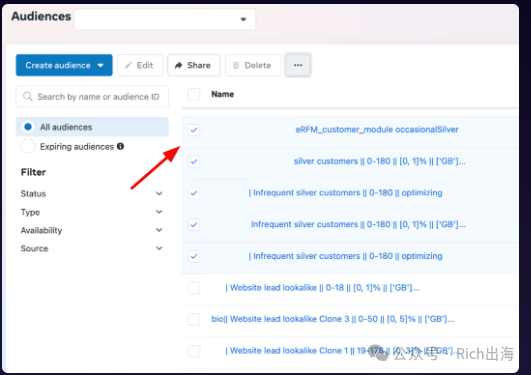Image resolution: width=531 pixels, height=375 pixels.
Task: Open bio Website lead lookalike Clone 3 link
Action: pos(333,319)
